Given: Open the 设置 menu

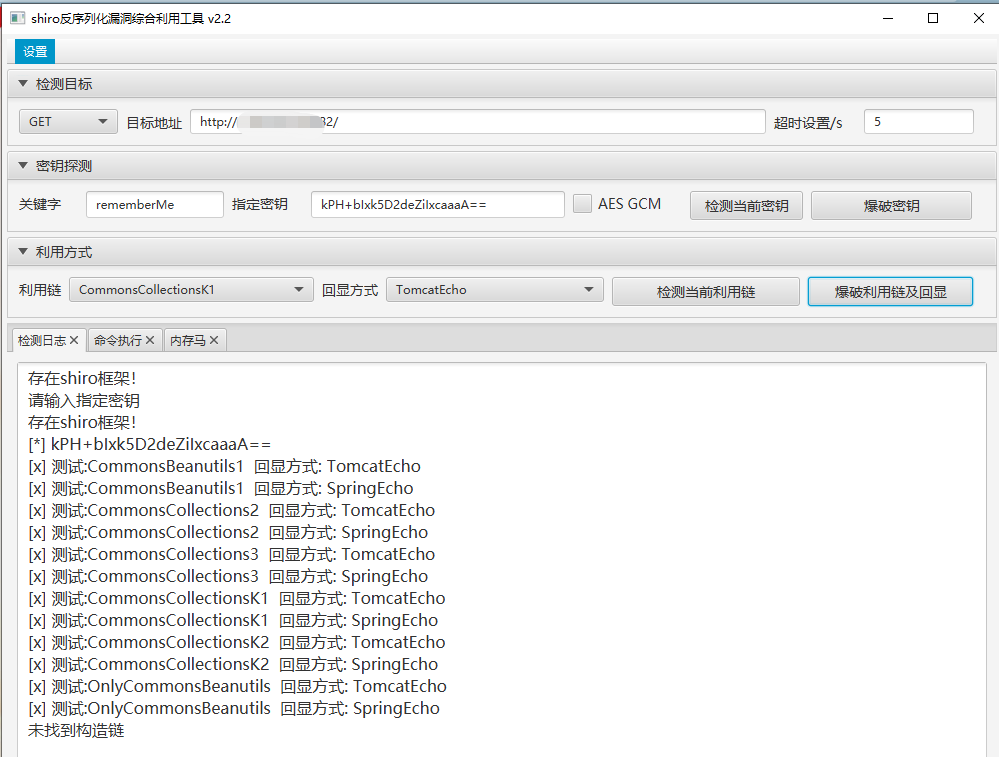Looking at the screenshot, I should pyautogui.click(x=35, y=52).
